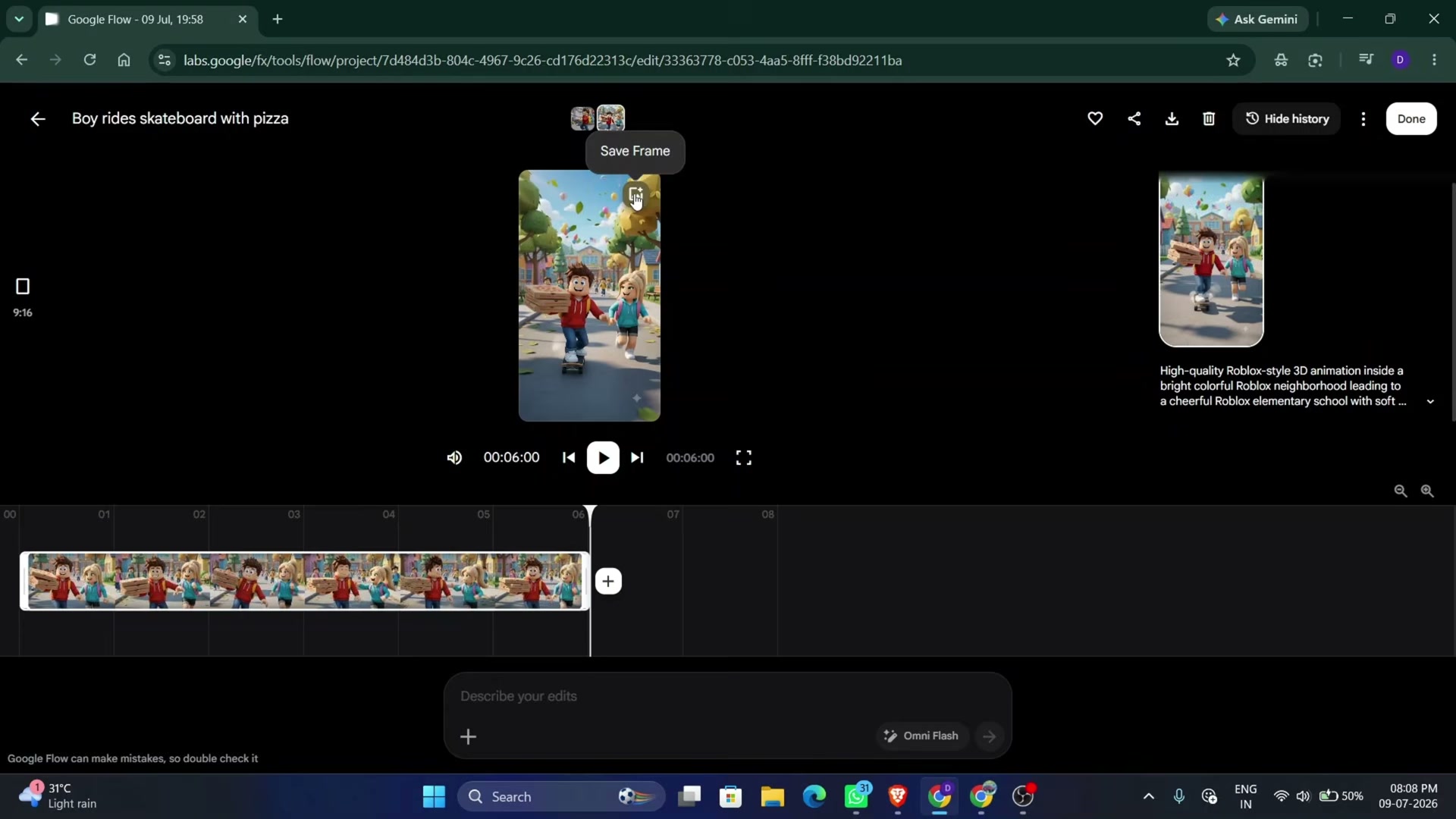Jump to the 01 second timeline mark
1456x819 pixels.
105,515
